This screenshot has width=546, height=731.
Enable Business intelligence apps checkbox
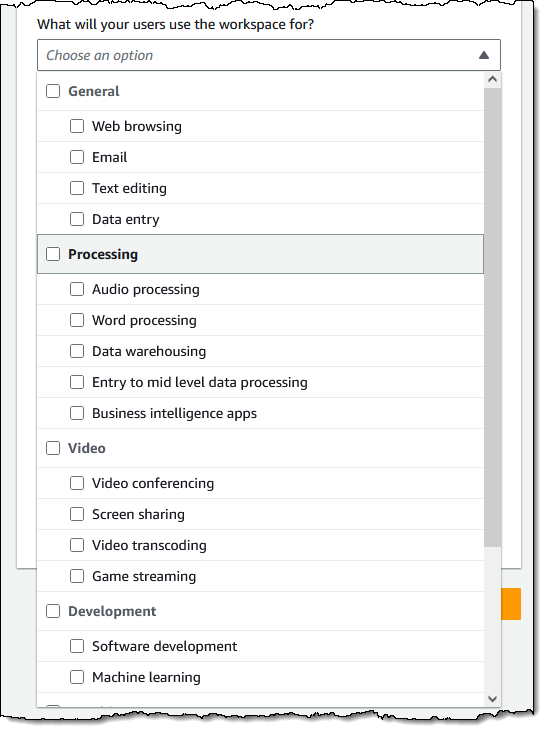77,413
